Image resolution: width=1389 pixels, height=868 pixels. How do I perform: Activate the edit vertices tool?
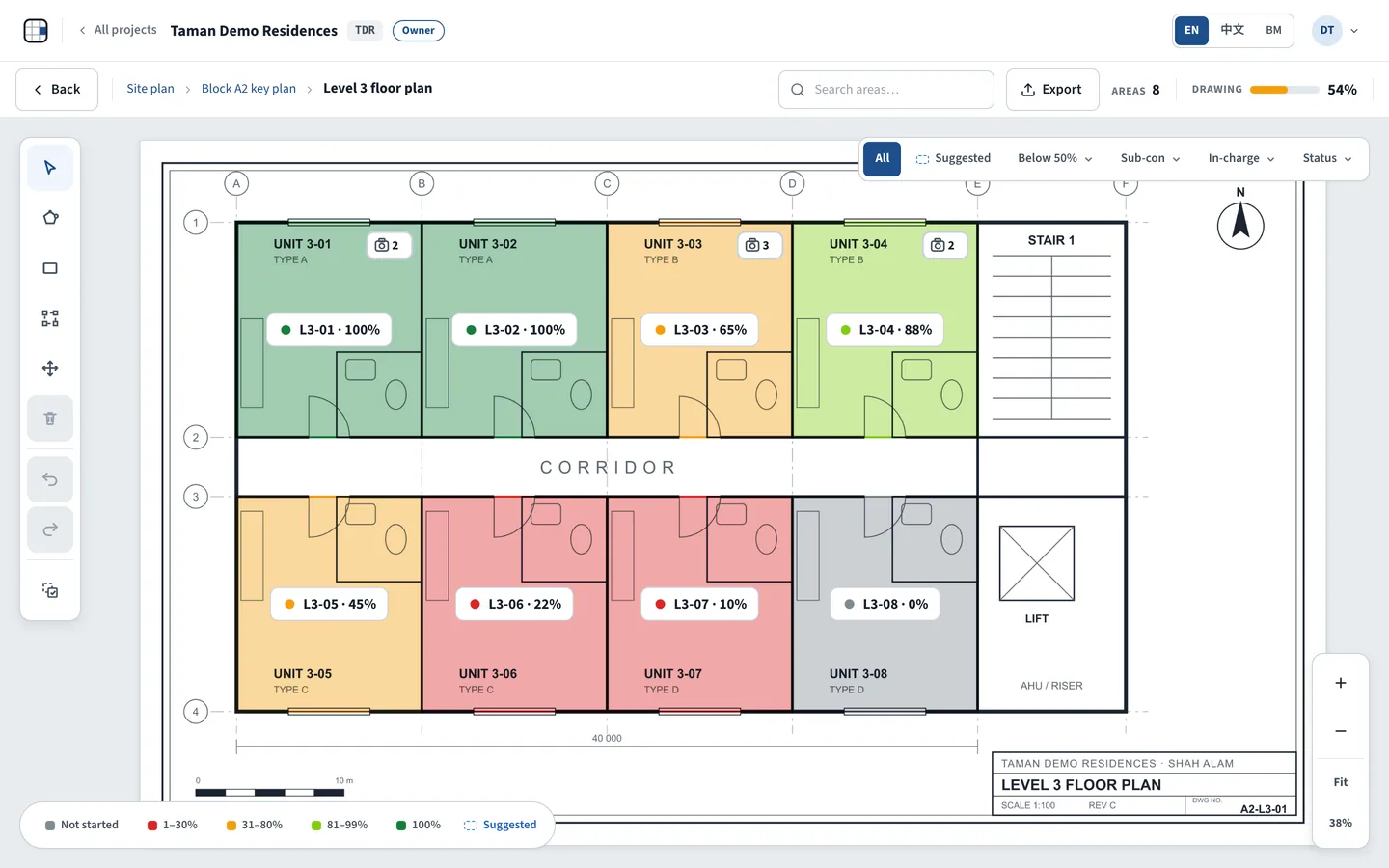50,318
